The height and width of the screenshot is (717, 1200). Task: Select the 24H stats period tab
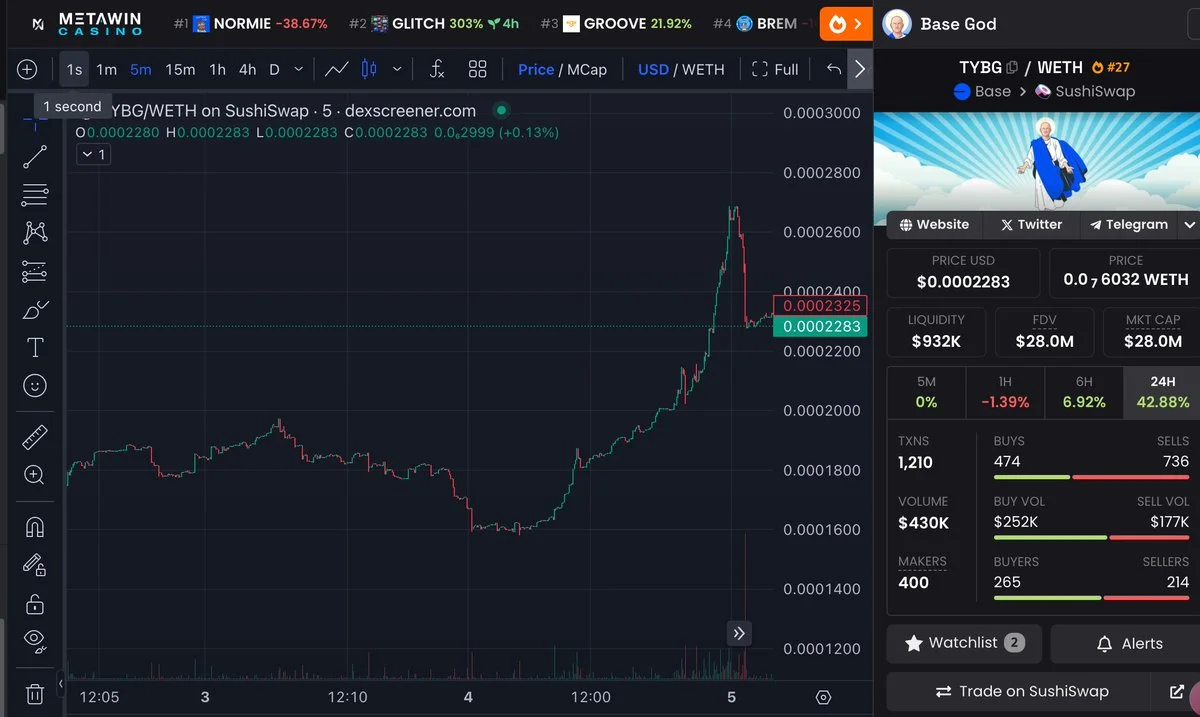(x=1162, y=392)
